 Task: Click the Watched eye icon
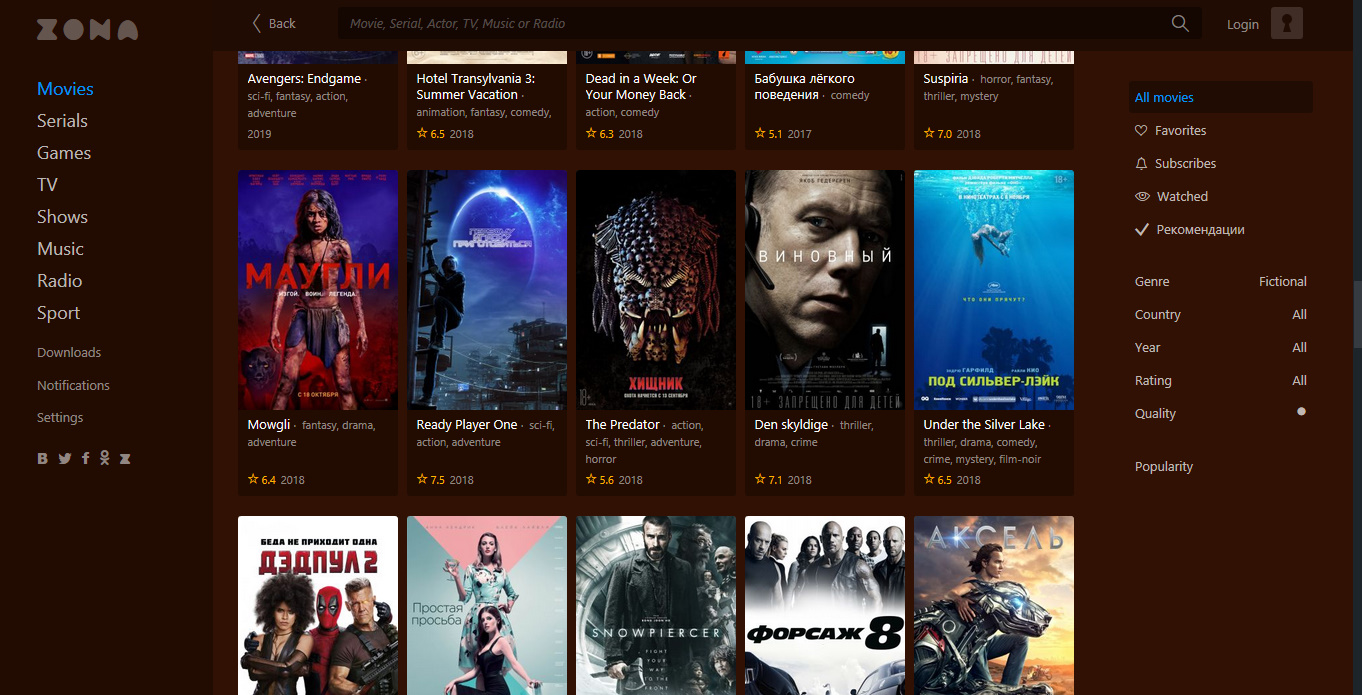click(x=1142, y=196)
